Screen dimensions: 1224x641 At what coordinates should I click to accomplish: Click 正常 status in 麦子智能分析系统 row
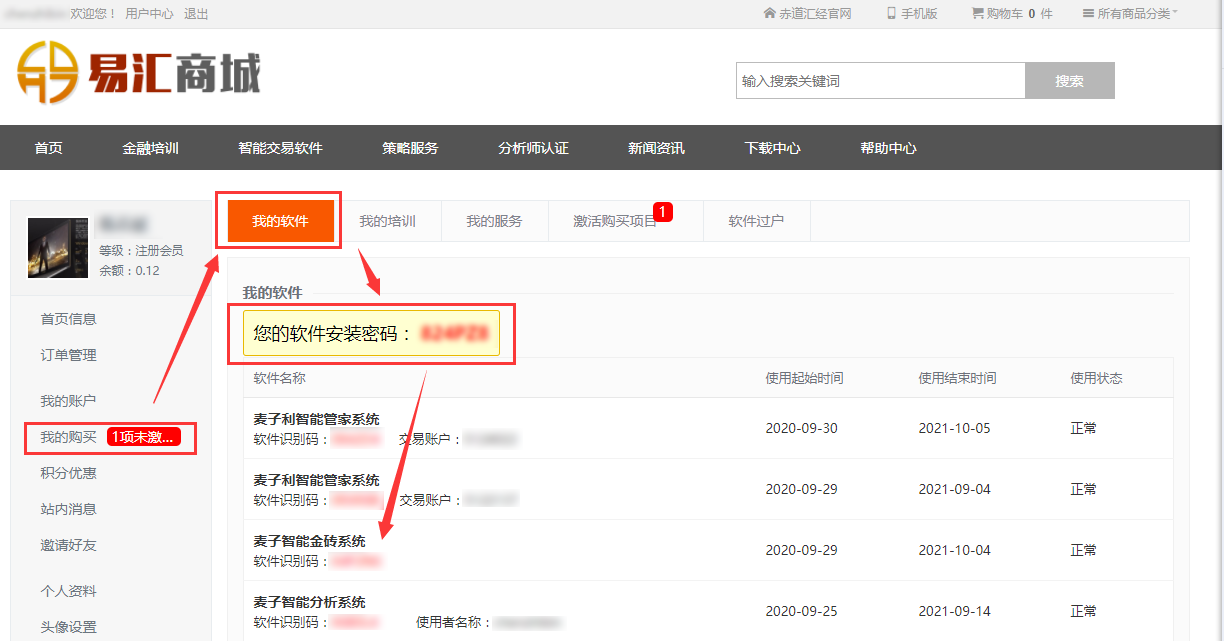pyautogui.click(x=1084, y=611)
